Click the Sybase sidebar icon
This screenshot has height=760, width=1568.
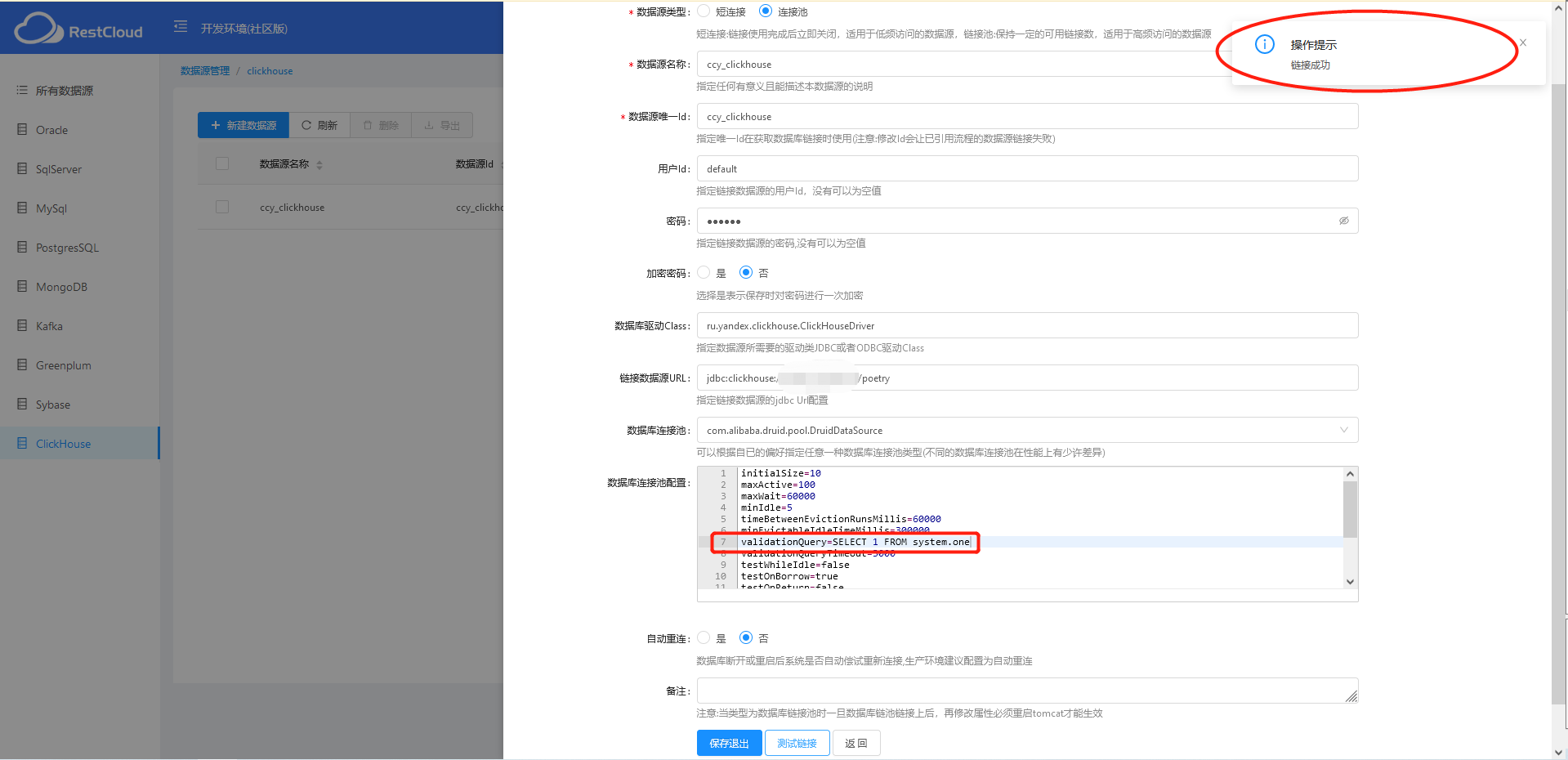[x=22, y=404]
